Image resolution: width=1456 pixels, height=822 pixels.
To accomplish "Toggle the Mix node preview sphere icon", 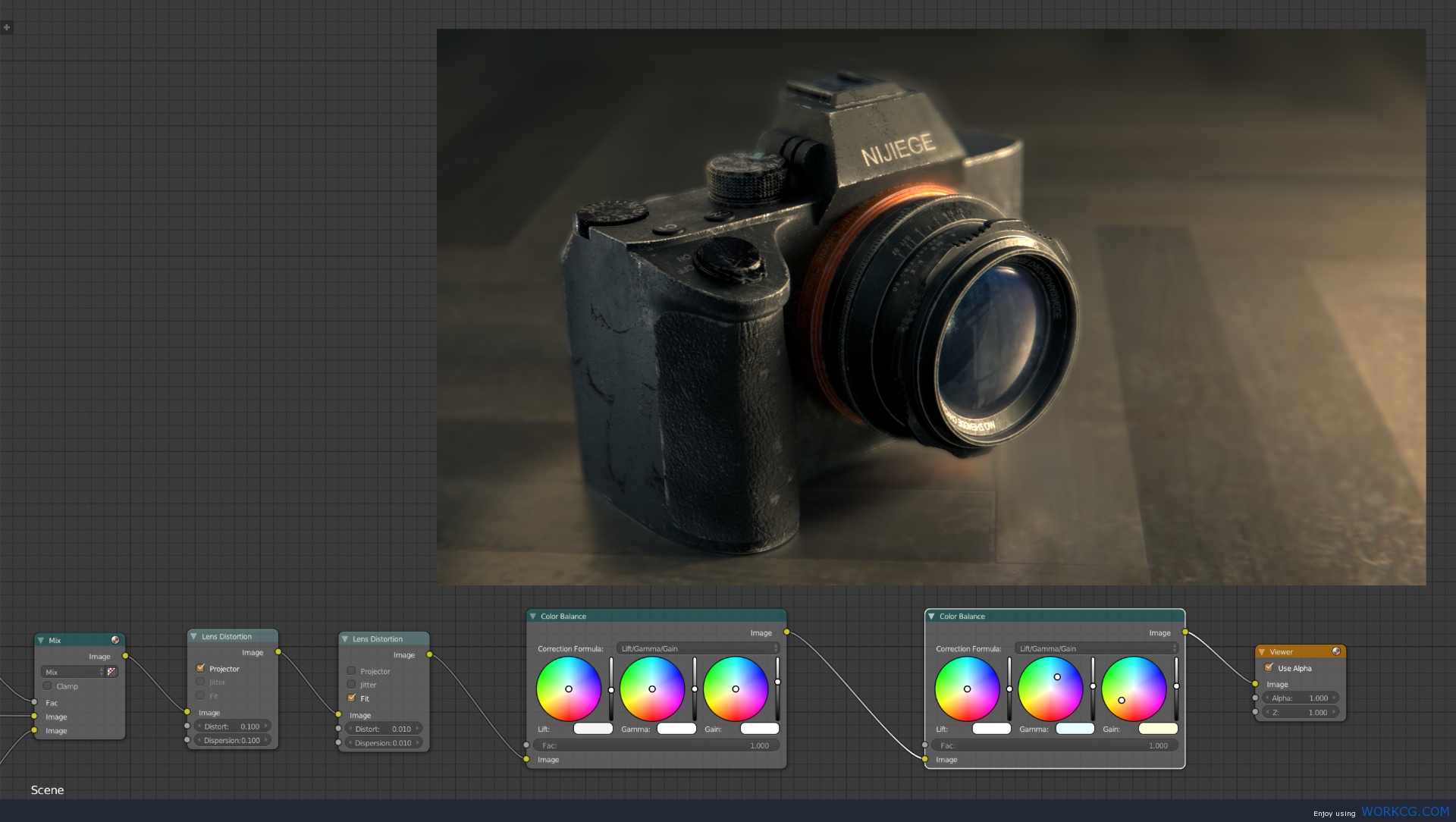I will pos(115,640).
